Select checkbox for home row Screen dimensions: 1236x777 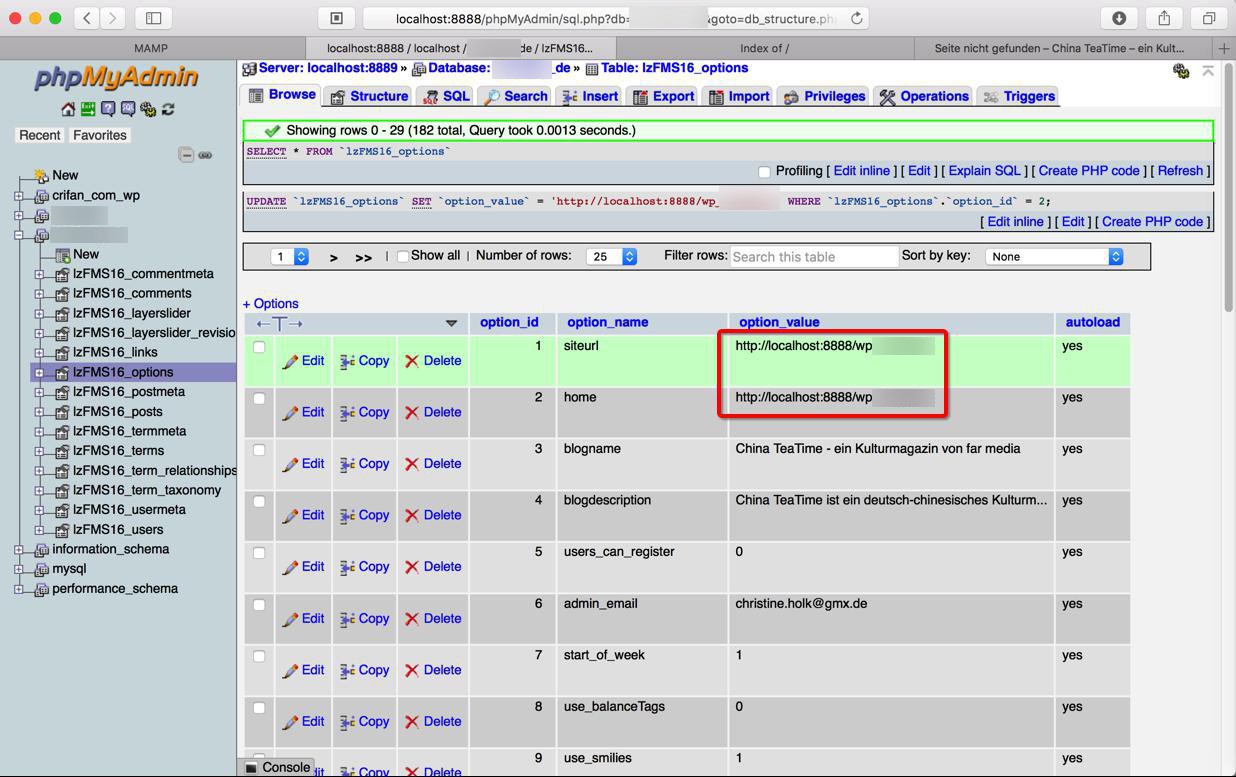[x=259, y=399]
